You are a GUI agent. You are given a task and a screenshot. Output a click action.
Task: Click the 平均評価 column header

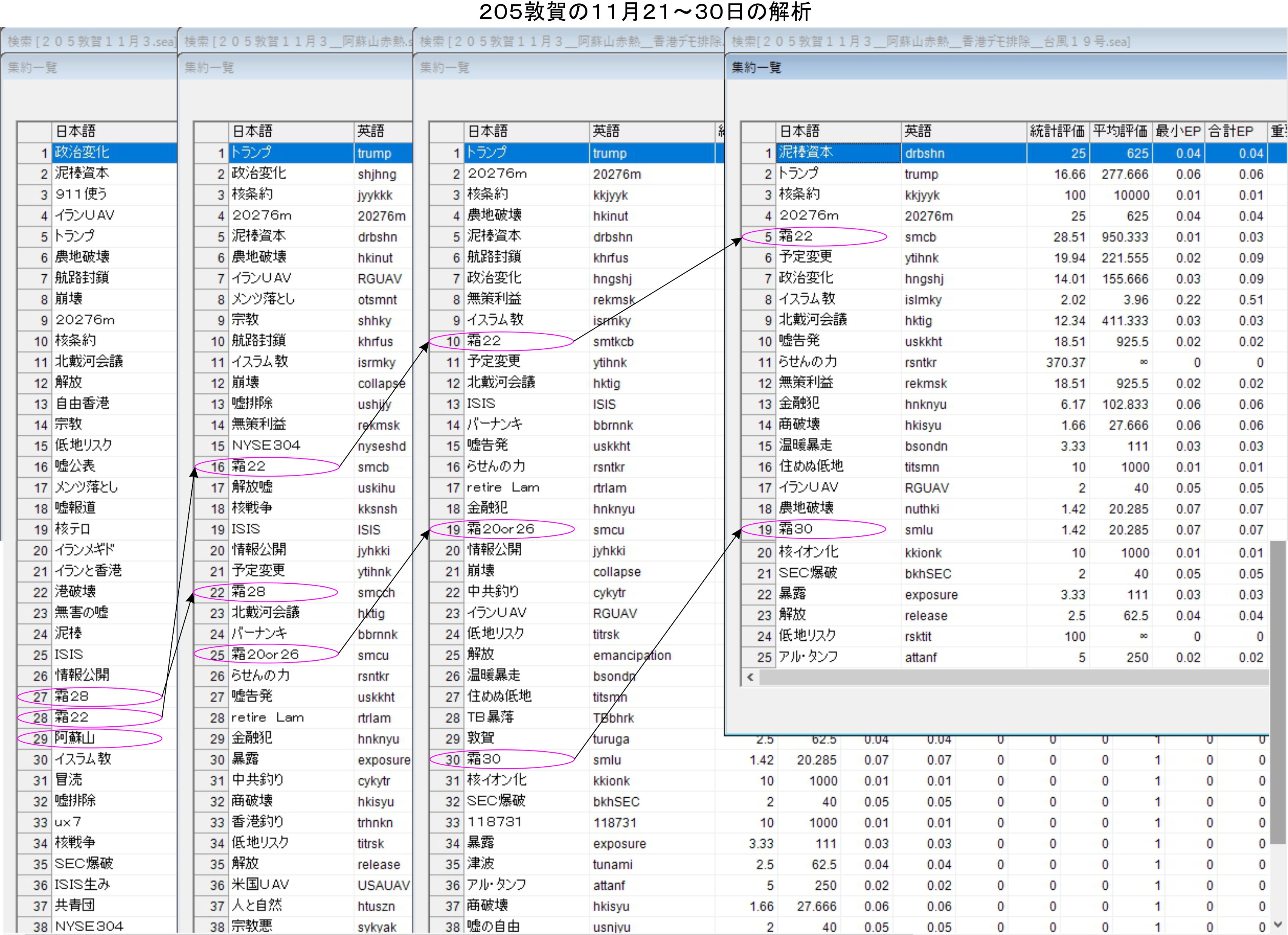[1121, 132]
